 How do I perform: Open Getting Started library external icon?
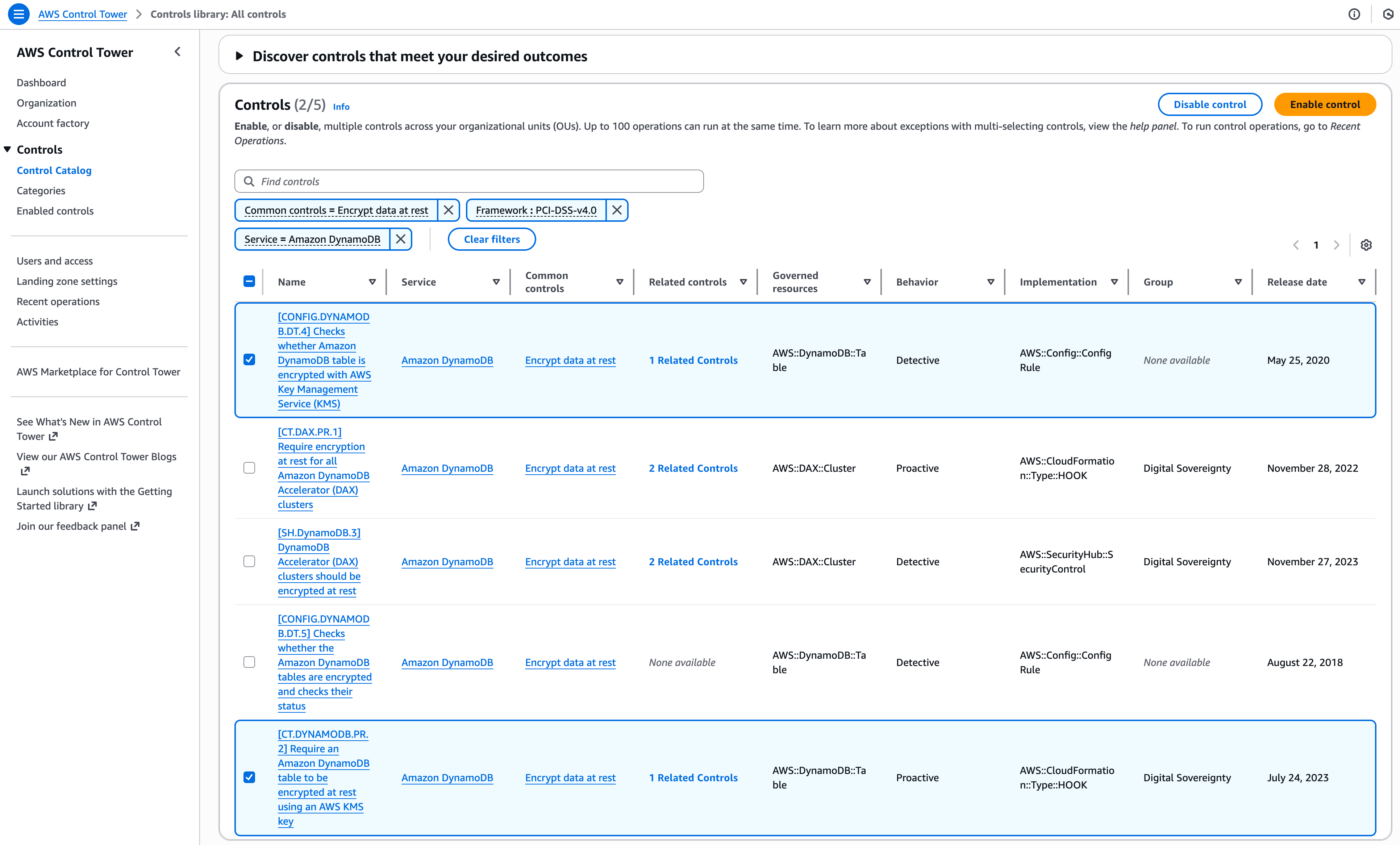pyautogui.click(x=93, y=506)
